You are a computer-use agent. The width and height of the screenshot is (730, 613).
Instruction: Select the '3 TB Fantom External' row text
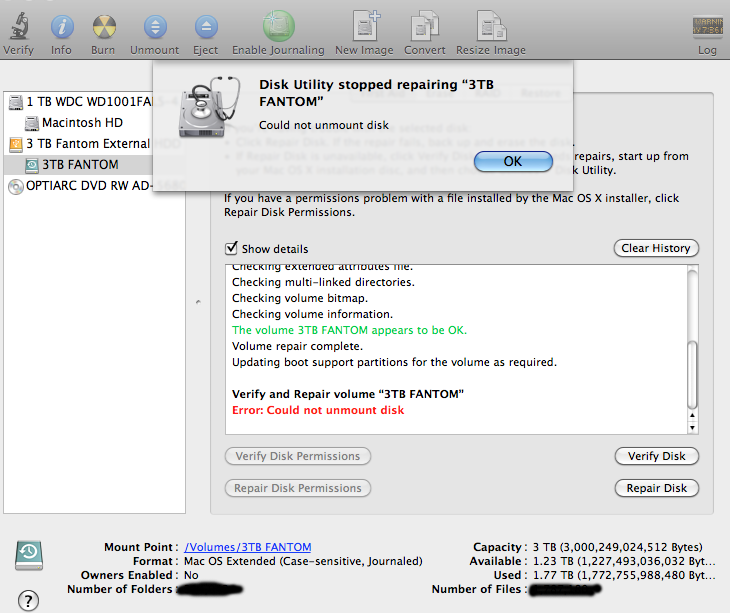88,144
